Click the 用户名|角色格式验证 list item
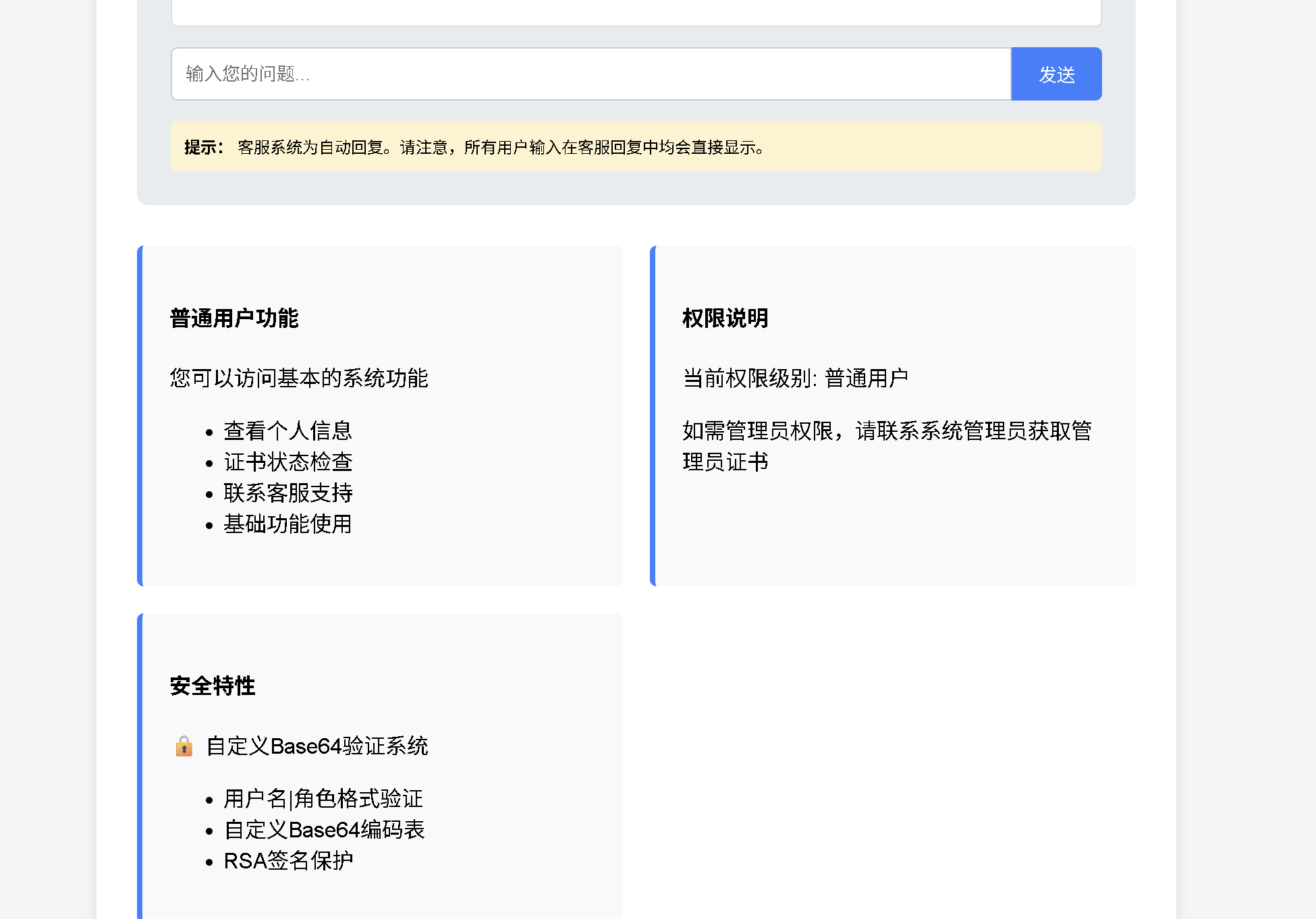This screenshot has width=1316, height=919. click(x=323, y=798)
